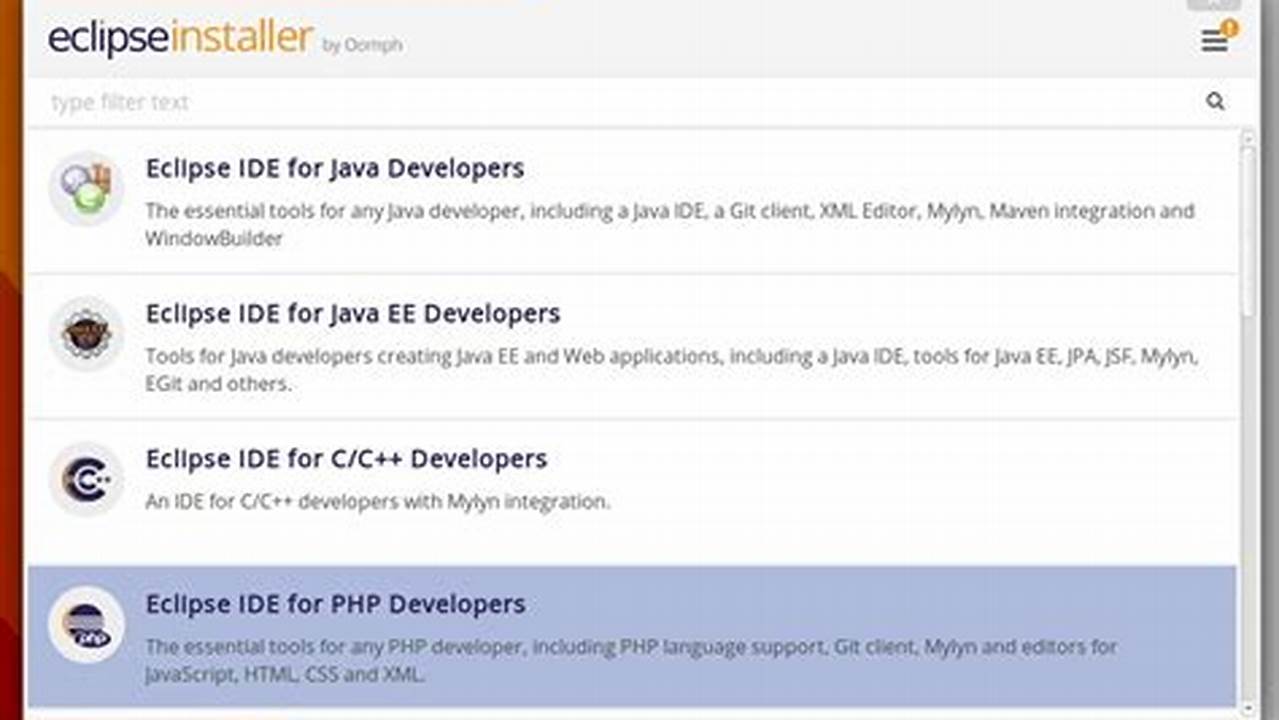The height and width of the screenshot is (720, 1279).
Task: Click the partially visible package row at bottom
Action: pyautogui.click(x=640, y=714)
